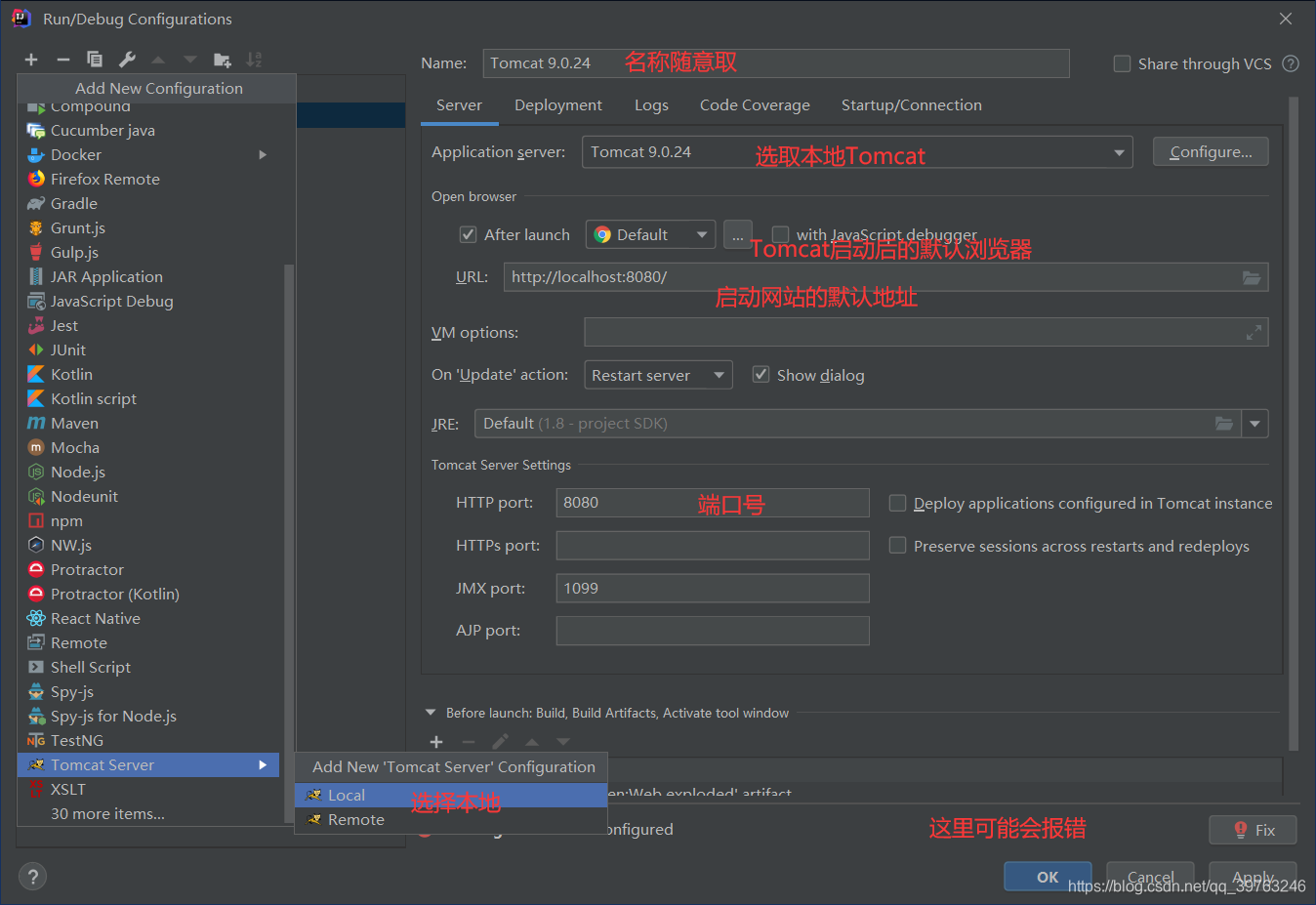
Task: Click the OK button
Action: (1048, 877)
